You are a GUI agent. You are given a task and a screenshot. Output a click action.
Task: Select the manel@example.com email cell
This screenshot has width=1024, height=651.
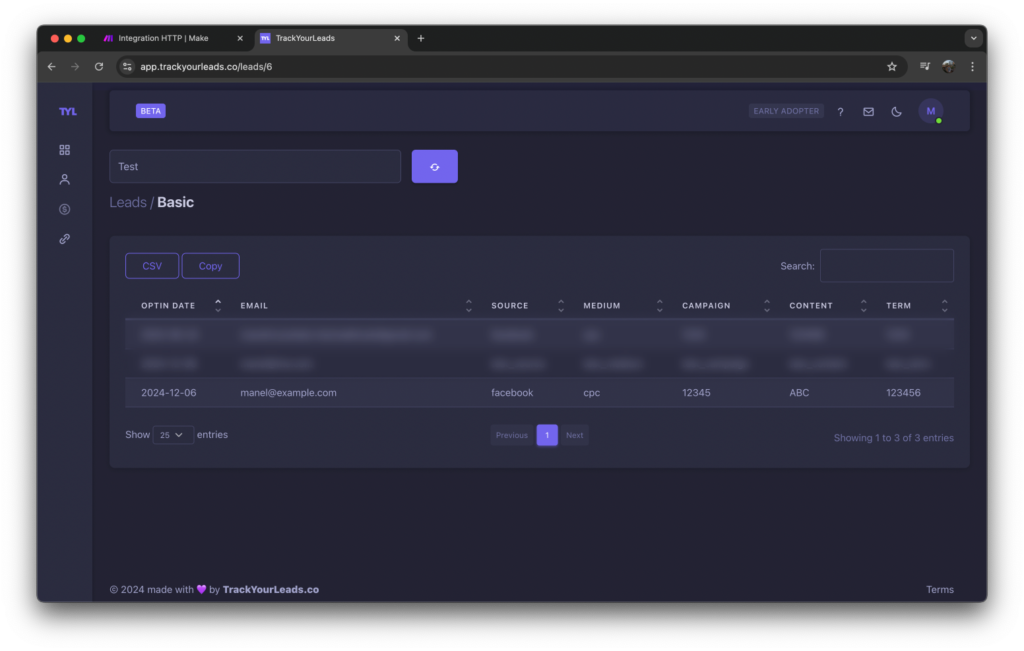click(x=289, y=393)
